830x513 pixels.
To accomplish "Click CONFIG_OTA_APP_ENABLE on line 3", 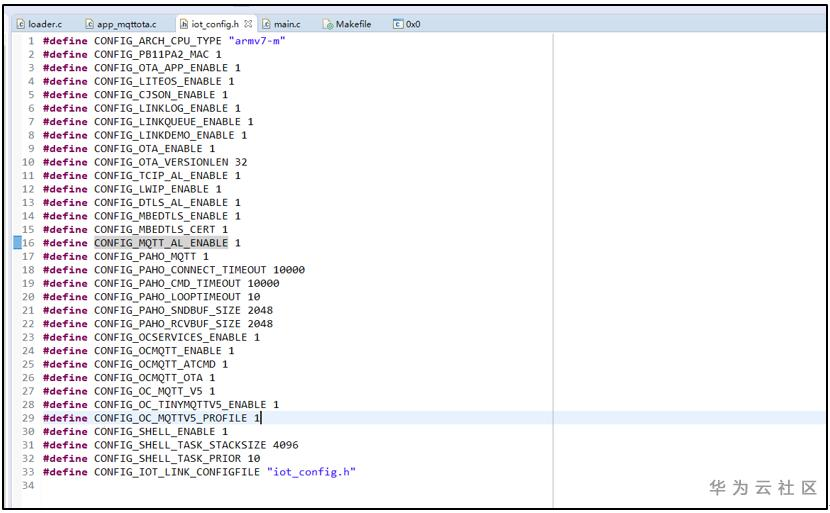I will (161, 68).
